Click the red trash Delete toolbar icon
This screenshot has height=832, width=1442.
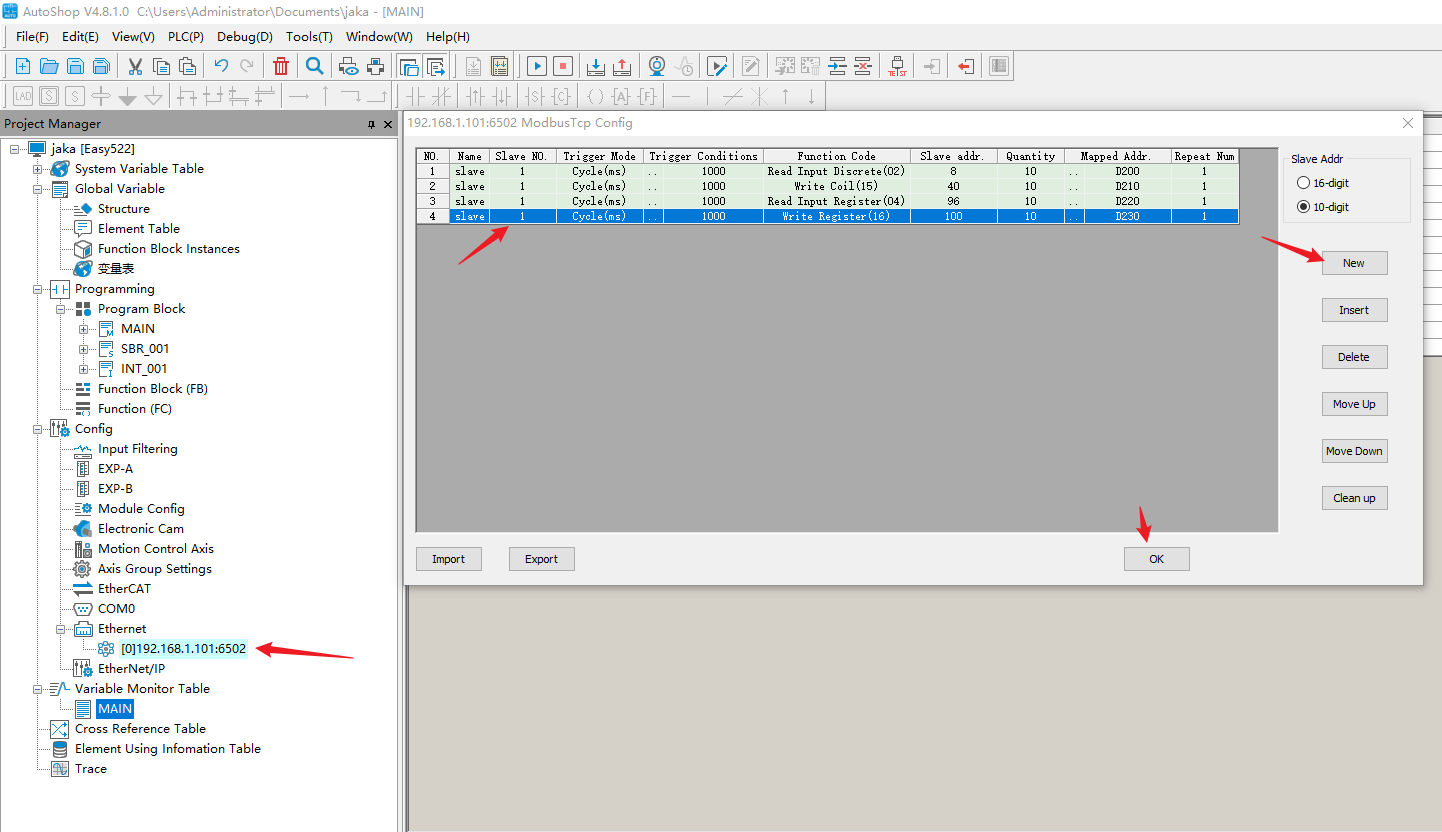click(281, 67)
